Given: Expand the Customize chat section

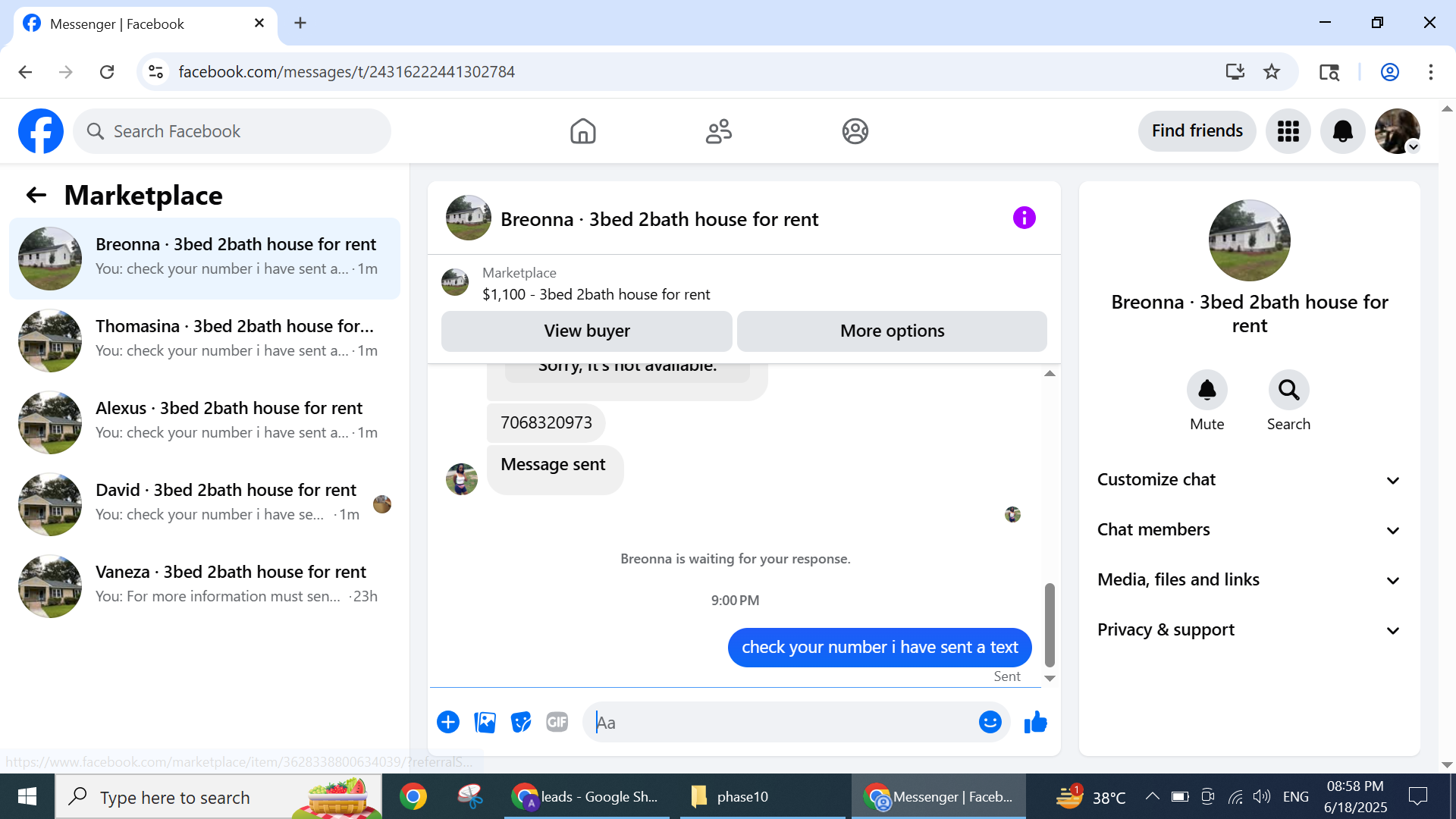Looking at the screenshot, I should (1249, 480).
